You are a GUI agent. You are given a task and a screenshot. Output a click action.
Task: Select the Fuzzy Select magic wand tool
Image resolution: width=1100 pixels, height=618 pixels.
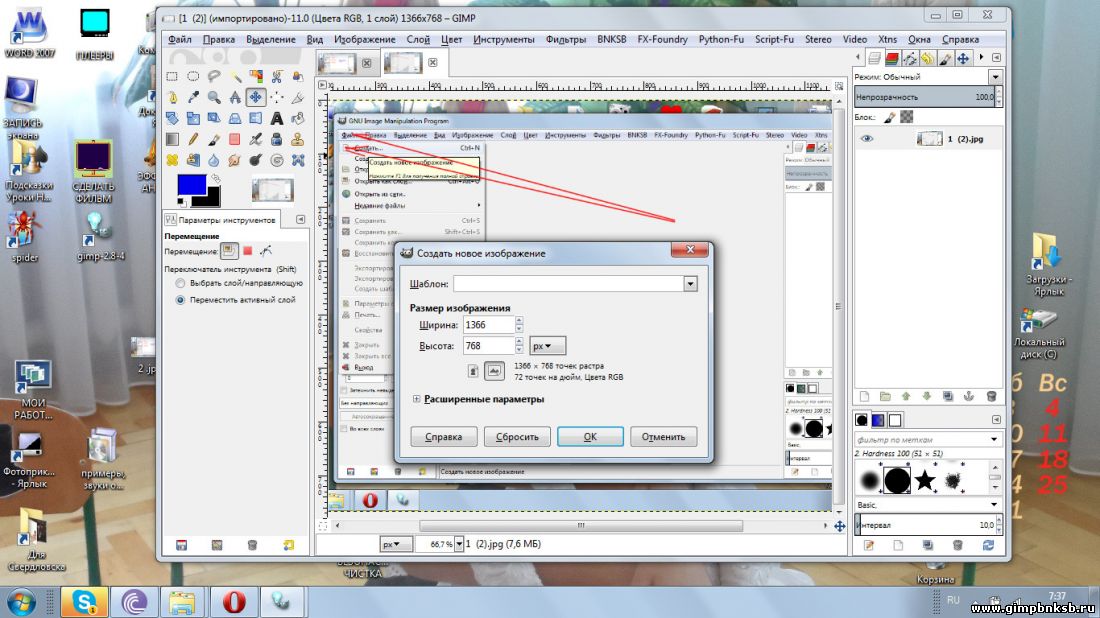point(235,76)
